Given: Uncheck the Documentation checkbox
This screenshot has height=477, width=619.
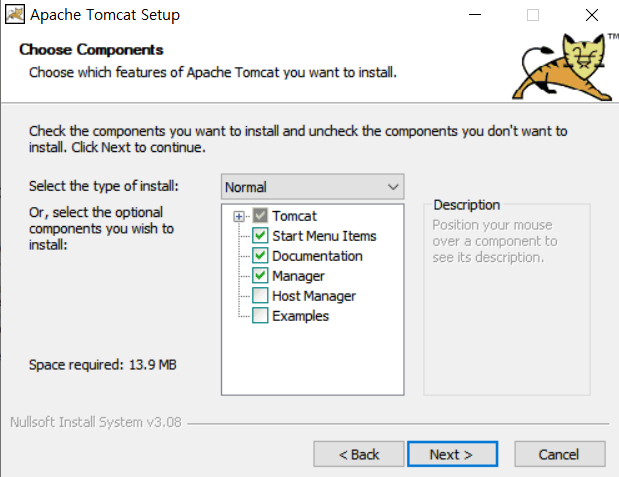Looking at the screenshot, I should (x=260, y=256).
